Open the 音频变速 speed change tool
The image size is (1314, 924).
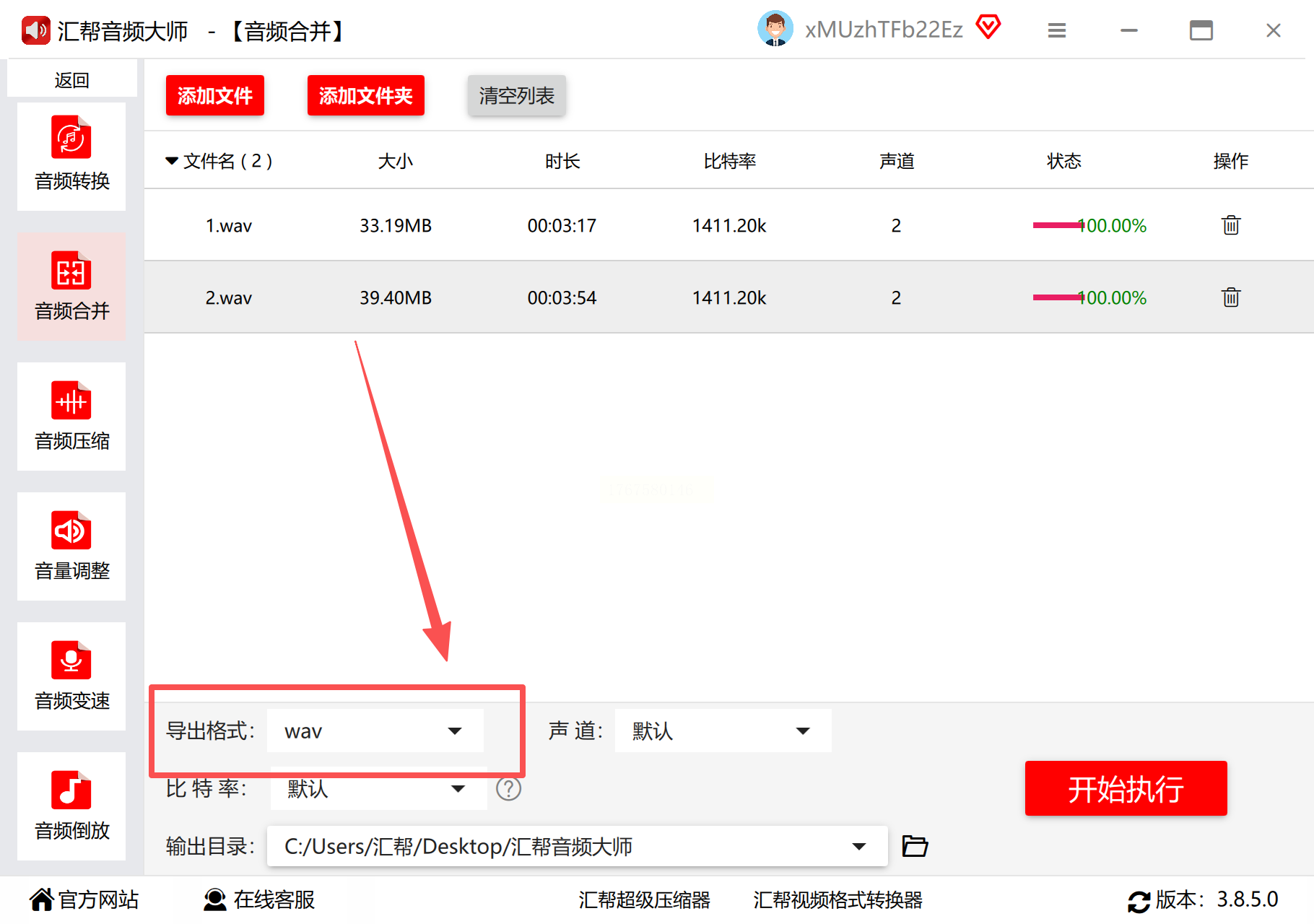click(71, 676)
